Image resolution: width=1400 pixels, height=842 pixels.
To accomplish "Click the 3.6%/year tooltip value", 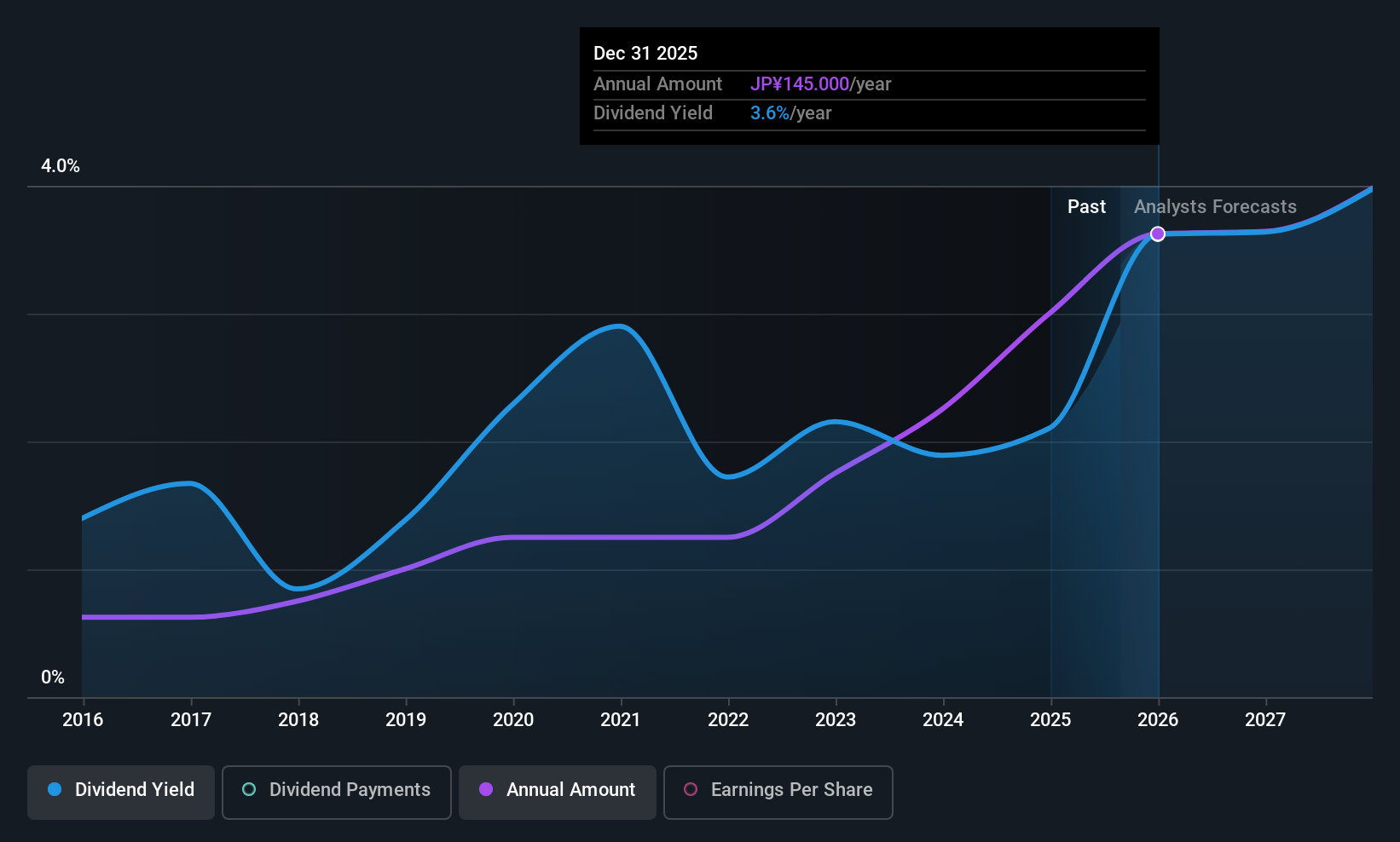I will (790, 113).
